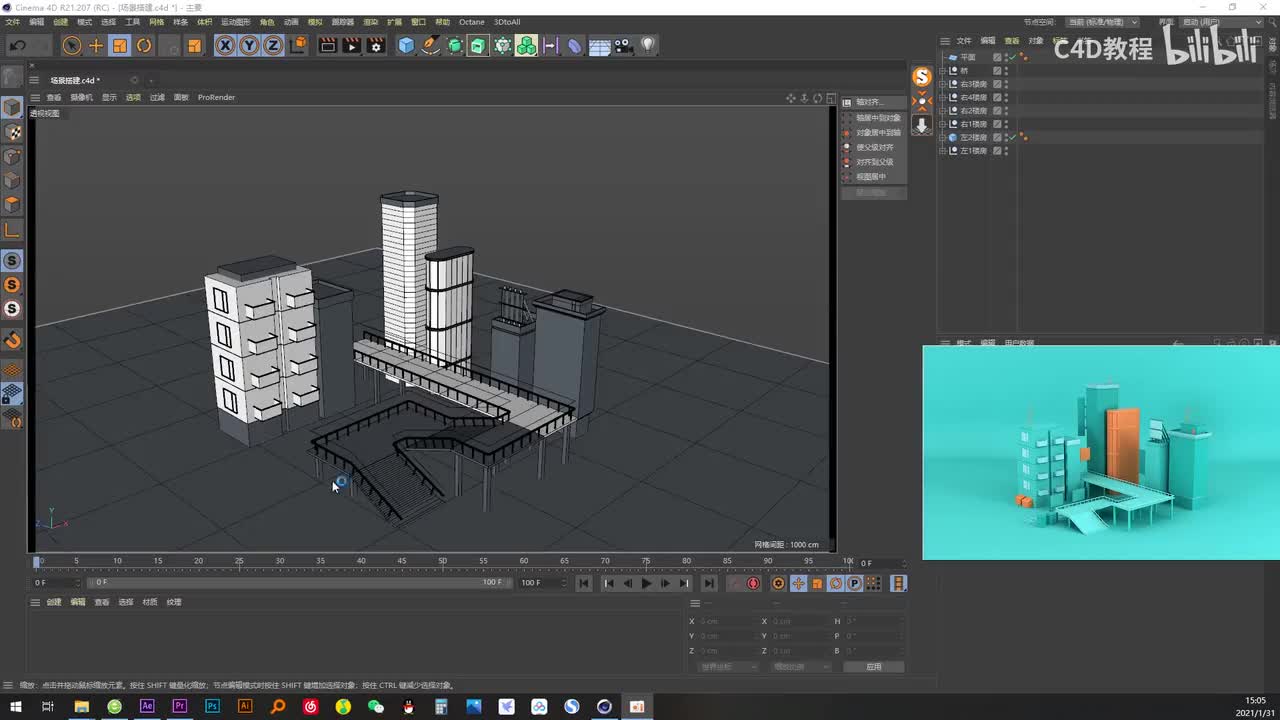
Task: Toggle layer box for 右1楼房 object
Action: [997, 124]
